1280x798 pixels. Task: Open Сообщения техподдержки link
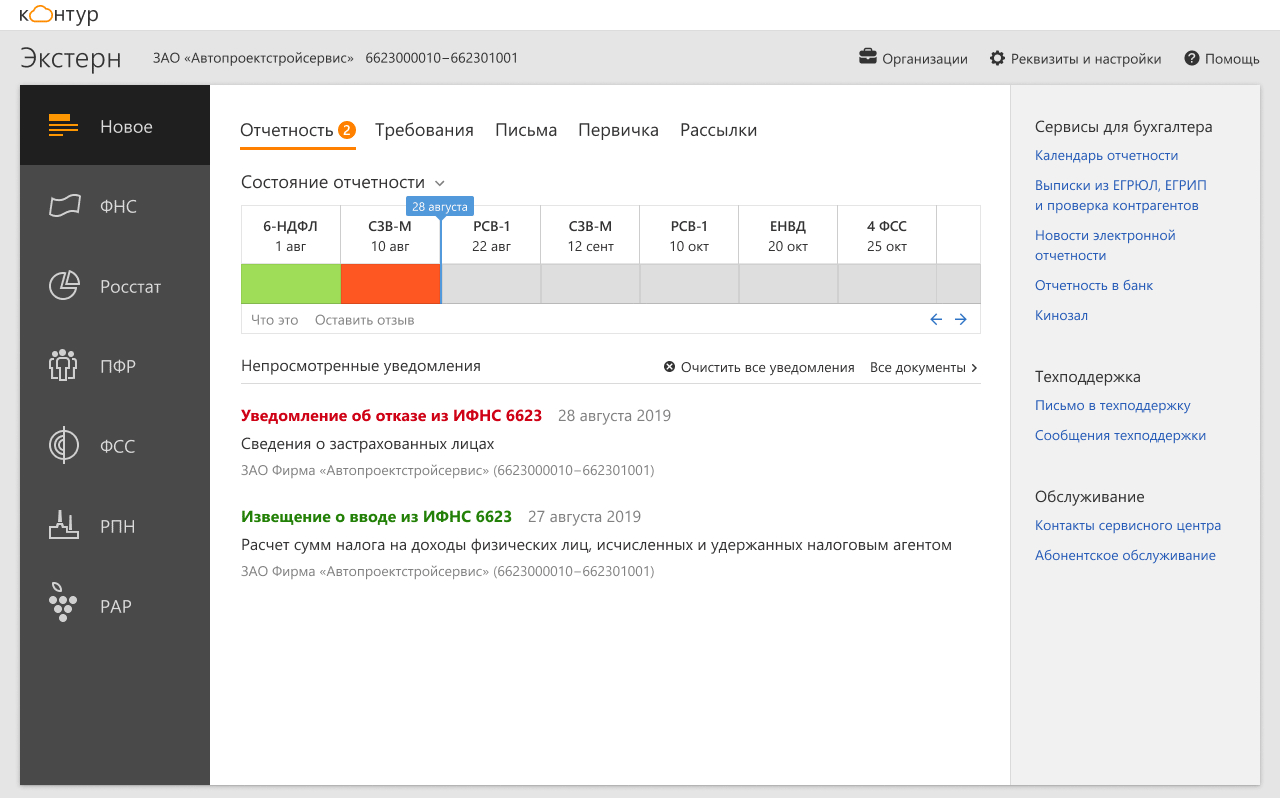click(1120, 436)
